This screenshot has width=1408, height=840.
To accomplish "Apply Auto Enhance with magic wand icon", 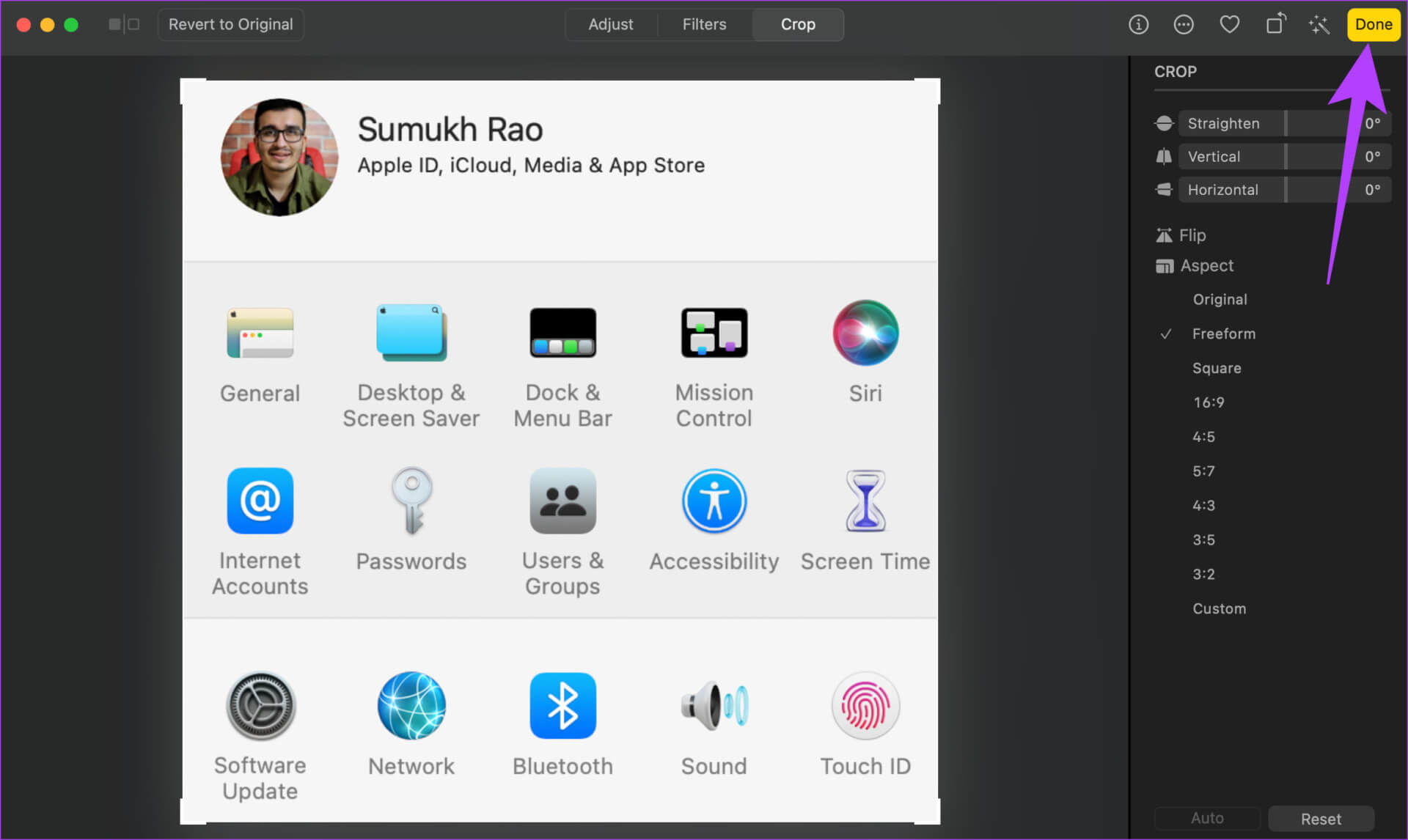I will 1319,24.
